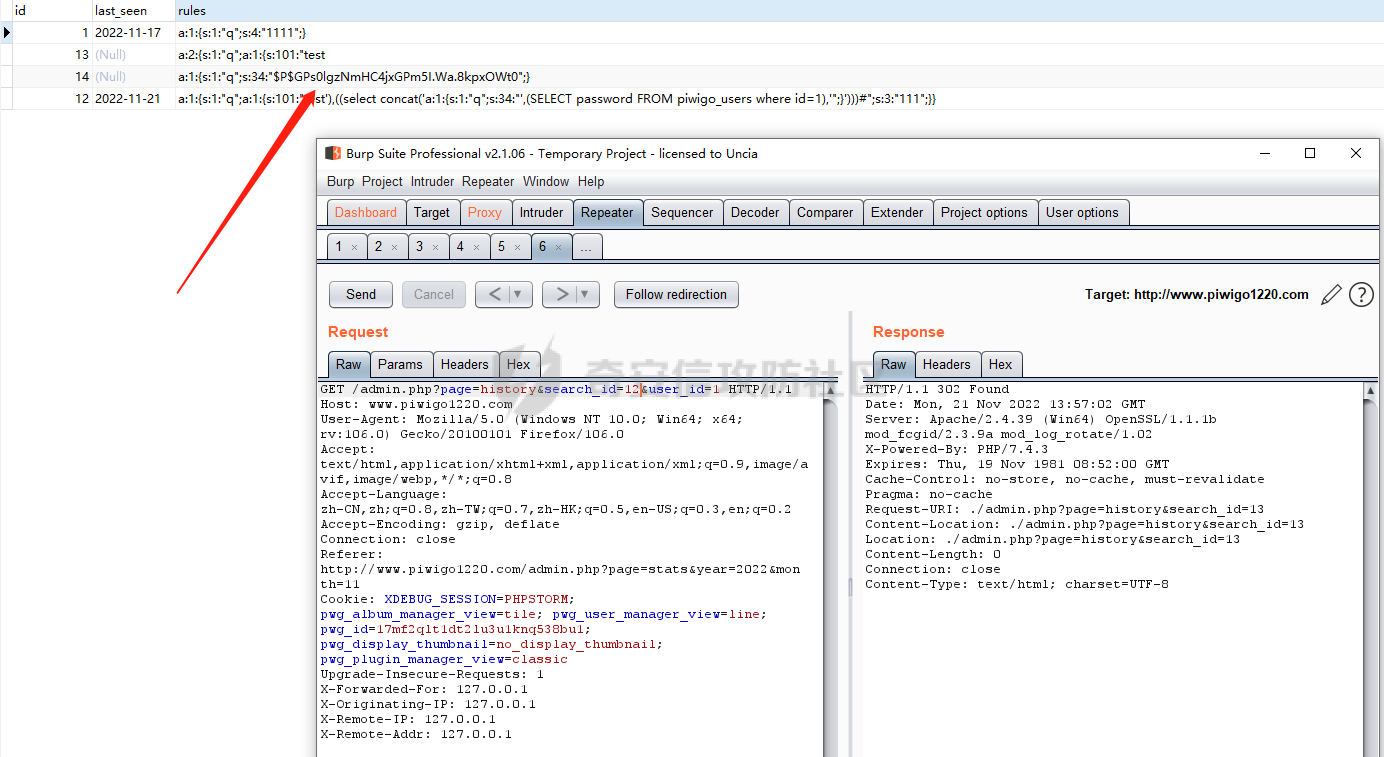
Task: Close Repeater tab 3
Action: point(435,247)
